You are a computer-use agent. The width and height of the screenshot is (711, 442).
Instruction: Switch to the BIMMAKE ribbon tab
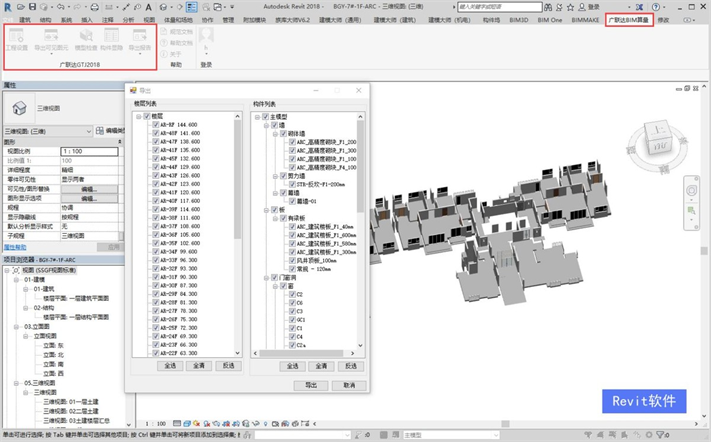tap(585, 20)
